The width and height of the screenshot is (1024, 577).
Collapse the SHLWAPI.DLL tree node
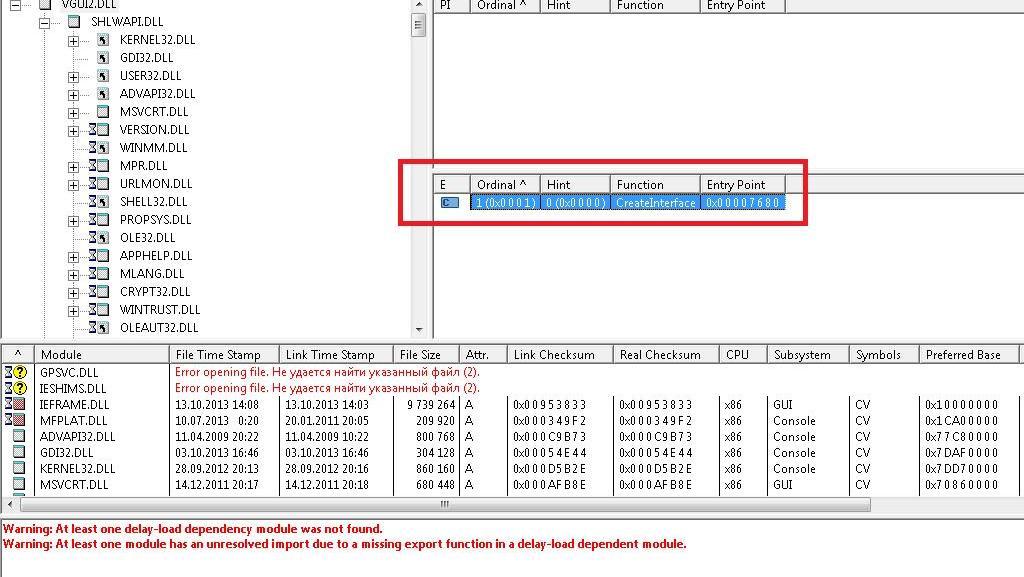click(x=45, y=22)
